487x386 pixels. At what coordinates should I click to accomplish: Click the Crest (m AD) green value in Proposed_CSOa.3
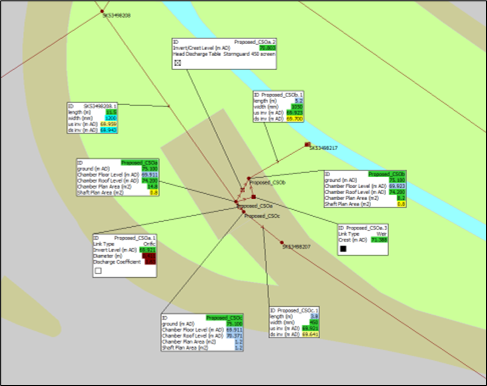pyautogui.click(x=379, y=240)
